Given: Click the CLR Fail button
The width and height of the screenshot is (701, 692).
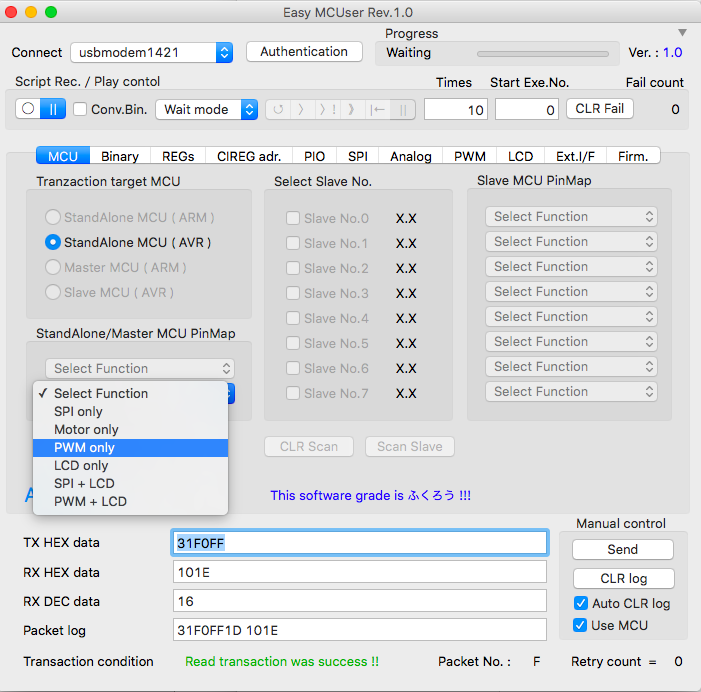Looking at the screenshot, I should click(600, 109).
